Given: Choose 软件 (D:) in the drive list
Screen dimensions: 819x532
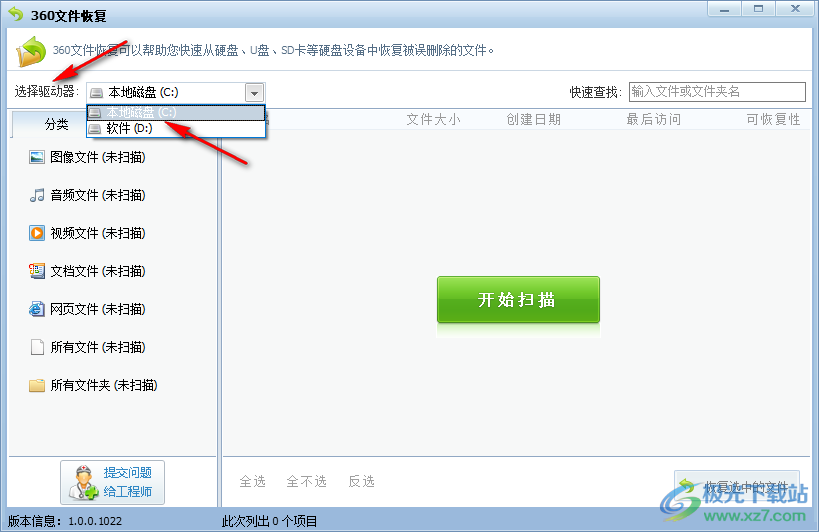Looking at the screenshot, I should point(177,128).
